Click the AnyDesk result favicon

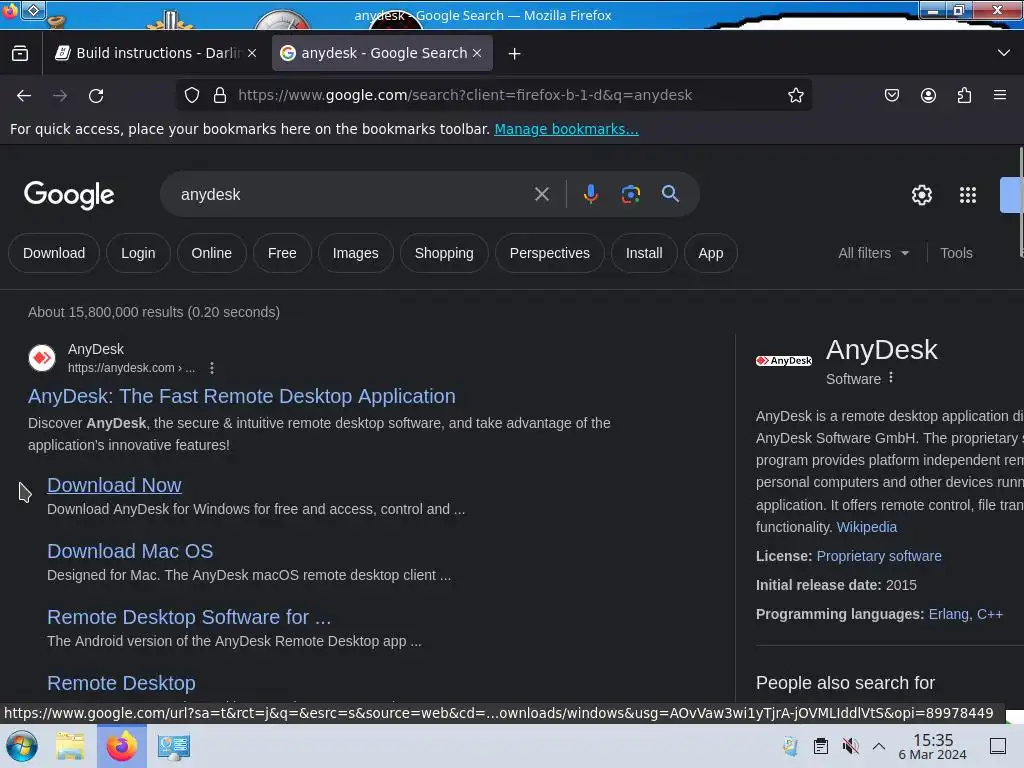tap(42, 358)
